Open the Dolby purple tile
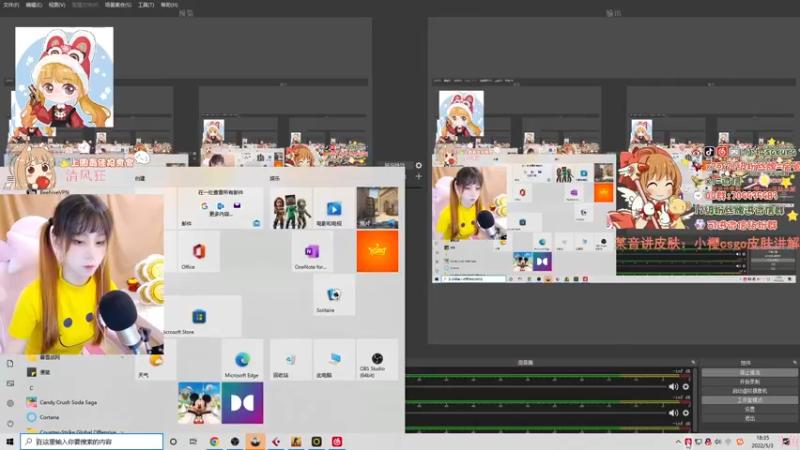 point(242,403)
